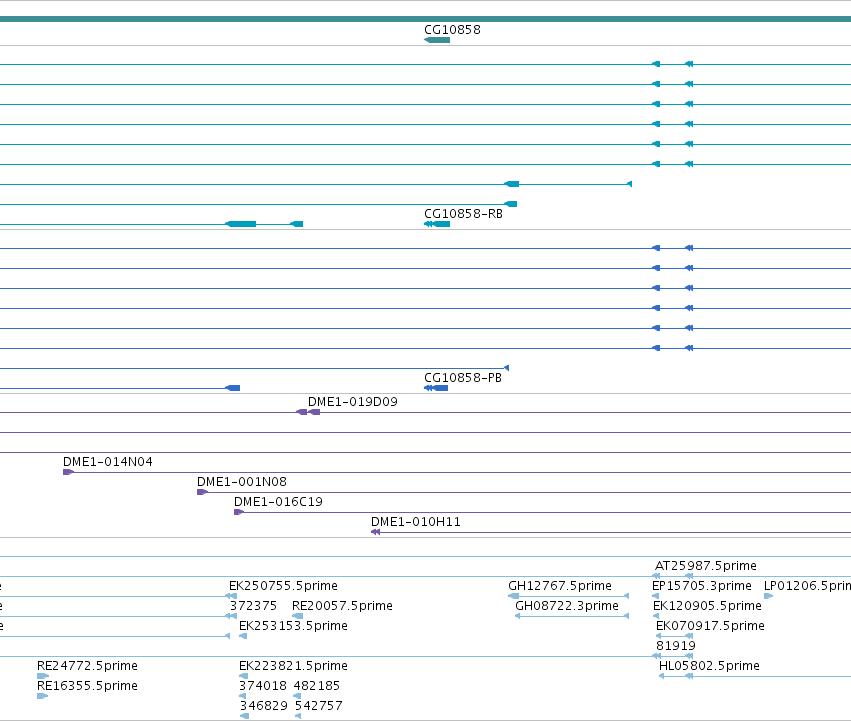Viewport: 851px width, 721px height.
Task: Click the DME1-016C19 label
Action: coord(278,502)
